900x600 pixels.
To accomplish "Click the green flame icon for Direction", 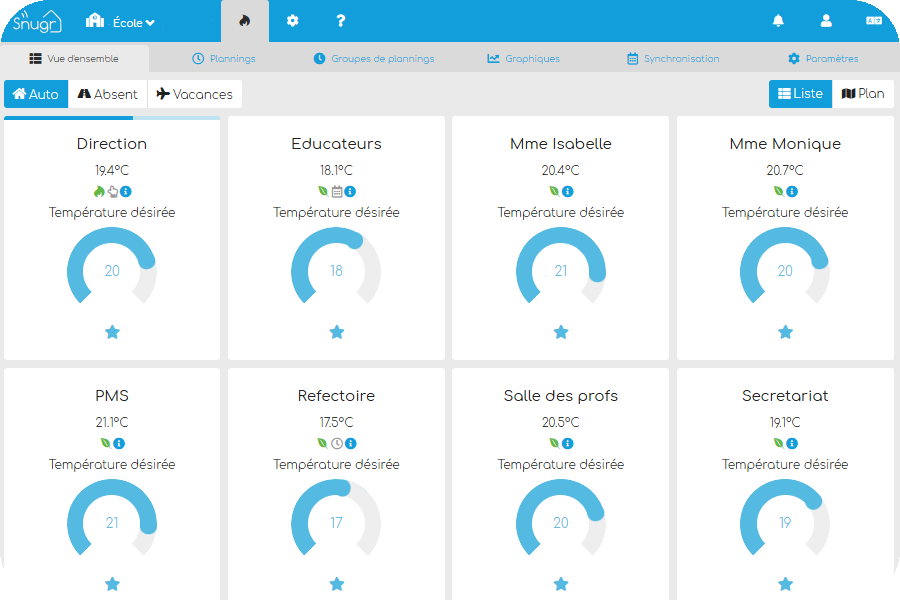I will click(x=99, y=191).
